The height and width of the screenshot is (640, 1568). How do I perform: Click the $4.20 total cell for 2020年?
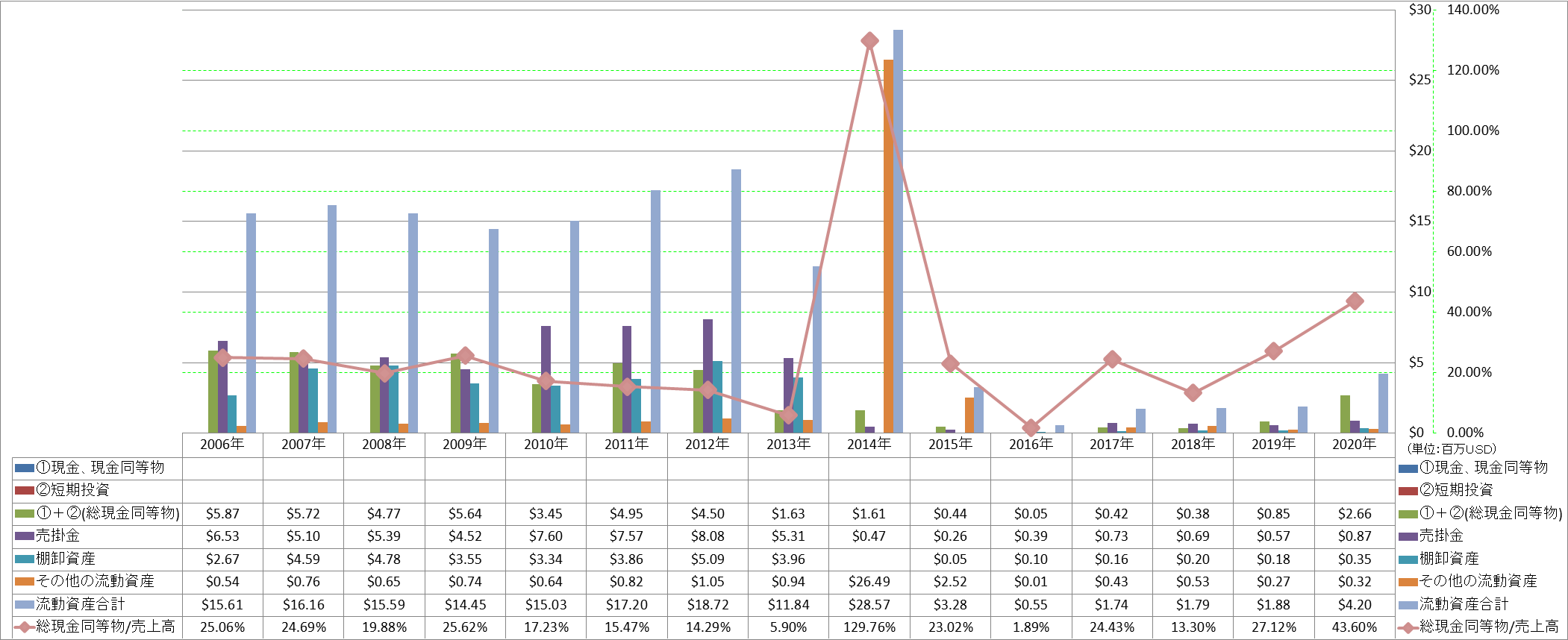click(x=1355, y=605)
